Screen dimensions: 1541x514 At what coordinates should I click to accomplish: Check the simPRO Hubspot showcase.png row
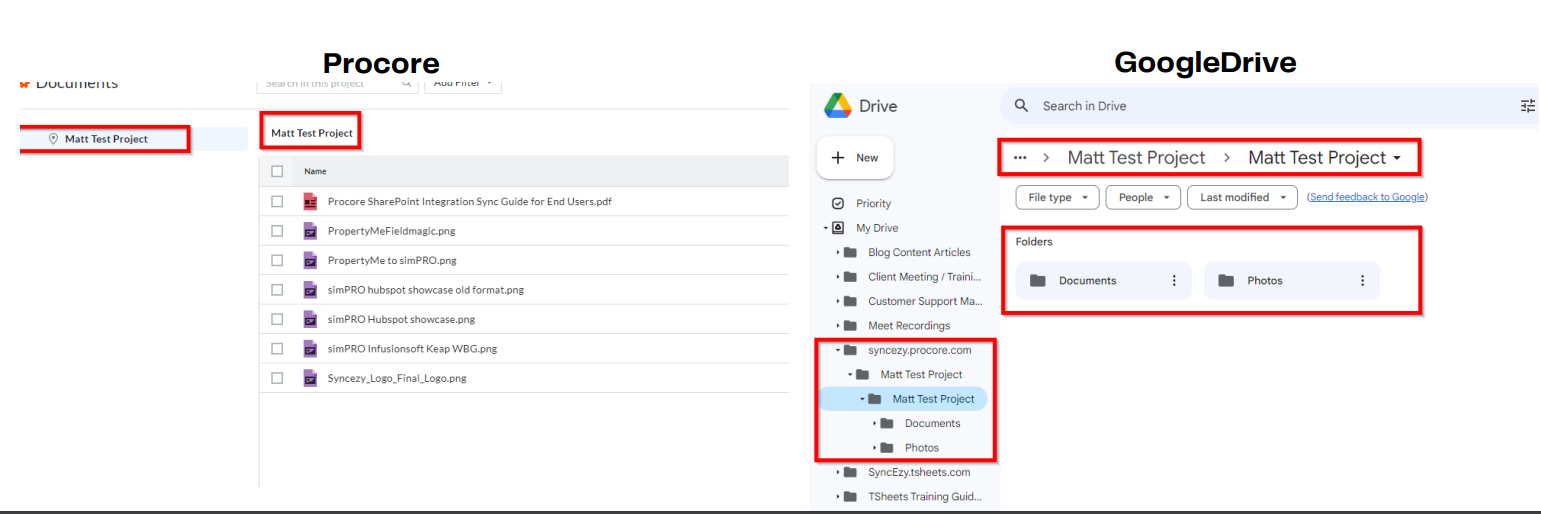point(277,320)
